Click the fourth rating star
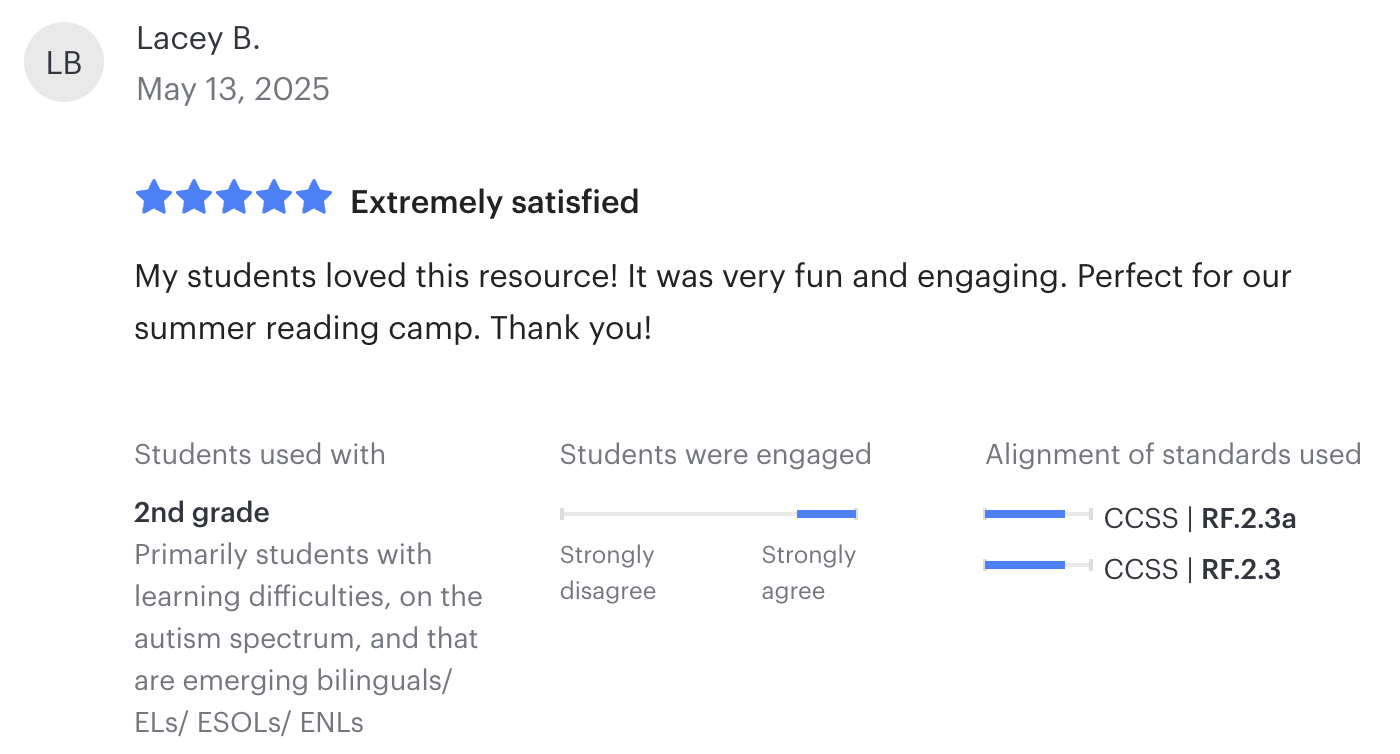Viewport: 1400px width, 754px height. 273,197
